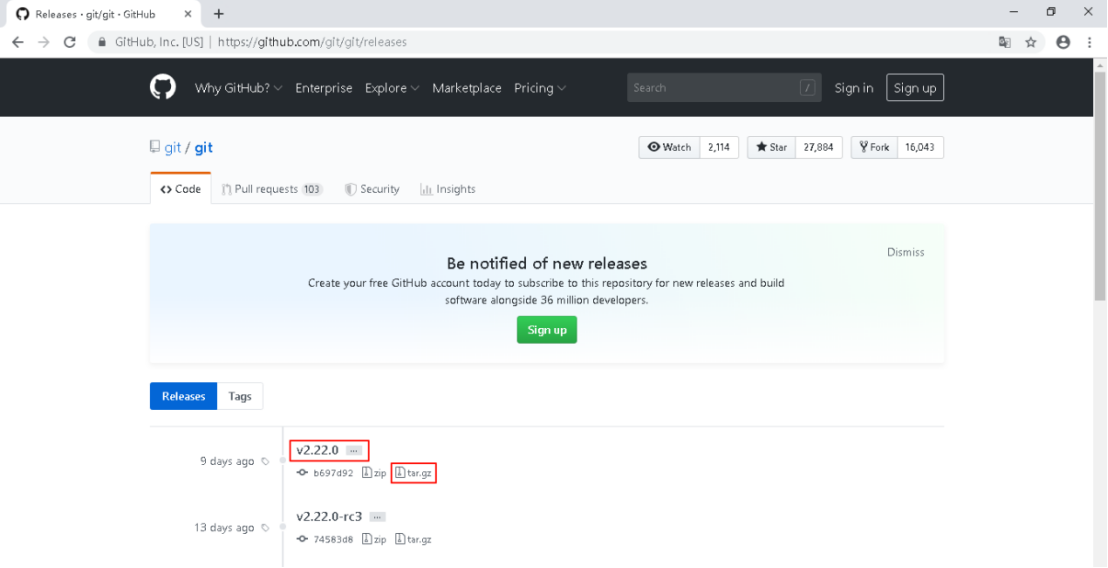Click the slash shortcut icon in the search box
Viewport: 1108px width, 568px height.
tap(808, 88)
